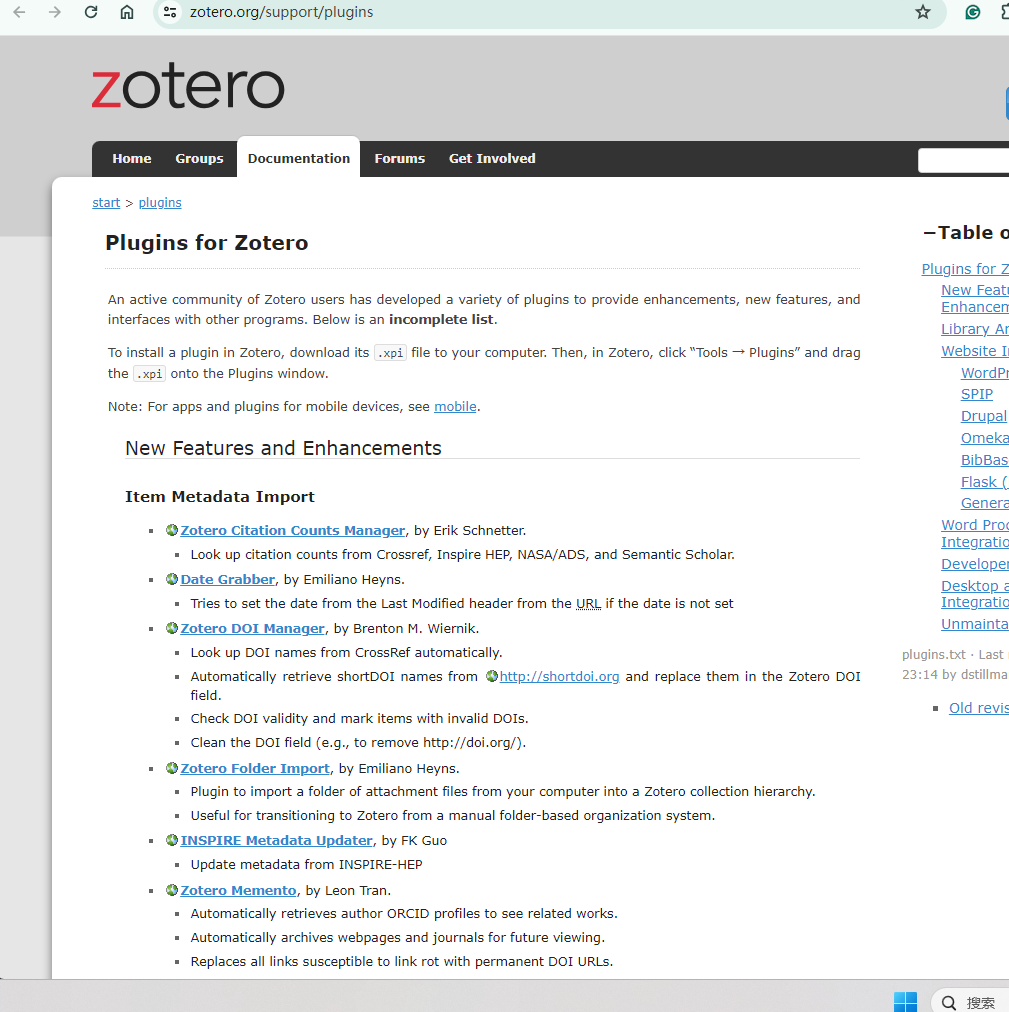Viewport: 1009px width, 1012px height.
Task: Jump to Desktop Integration in contents
Action: pos(975,594)
